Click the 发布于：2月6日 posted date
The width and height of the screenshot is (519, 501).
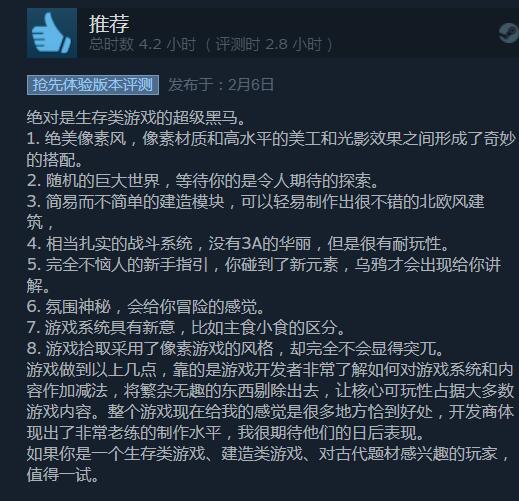click(221, 85)
